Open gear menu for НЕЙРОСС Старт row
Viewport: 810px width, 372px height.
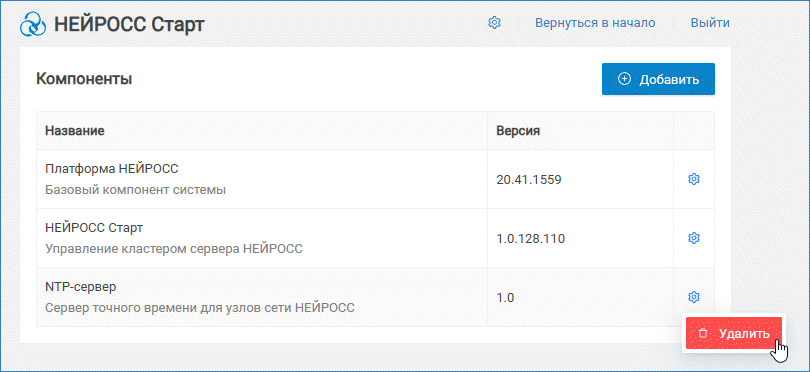[694, 238]
